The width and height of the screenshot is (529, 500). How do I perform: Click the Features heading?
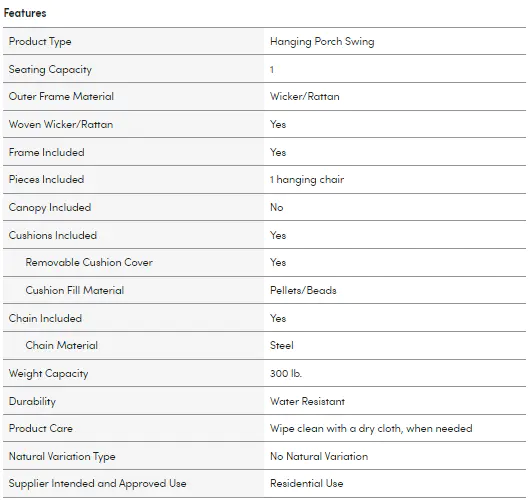(x=25, y=13)
